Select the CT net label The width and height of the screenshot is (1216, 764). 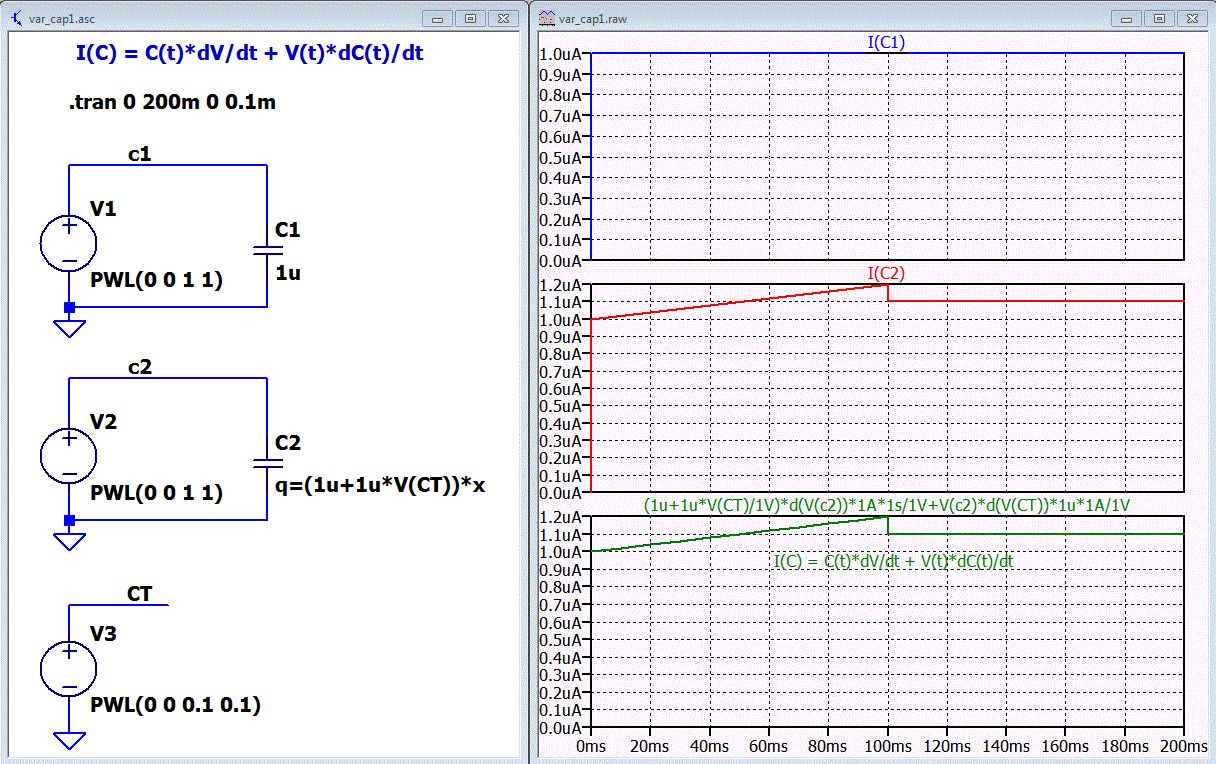coord(139,594)
